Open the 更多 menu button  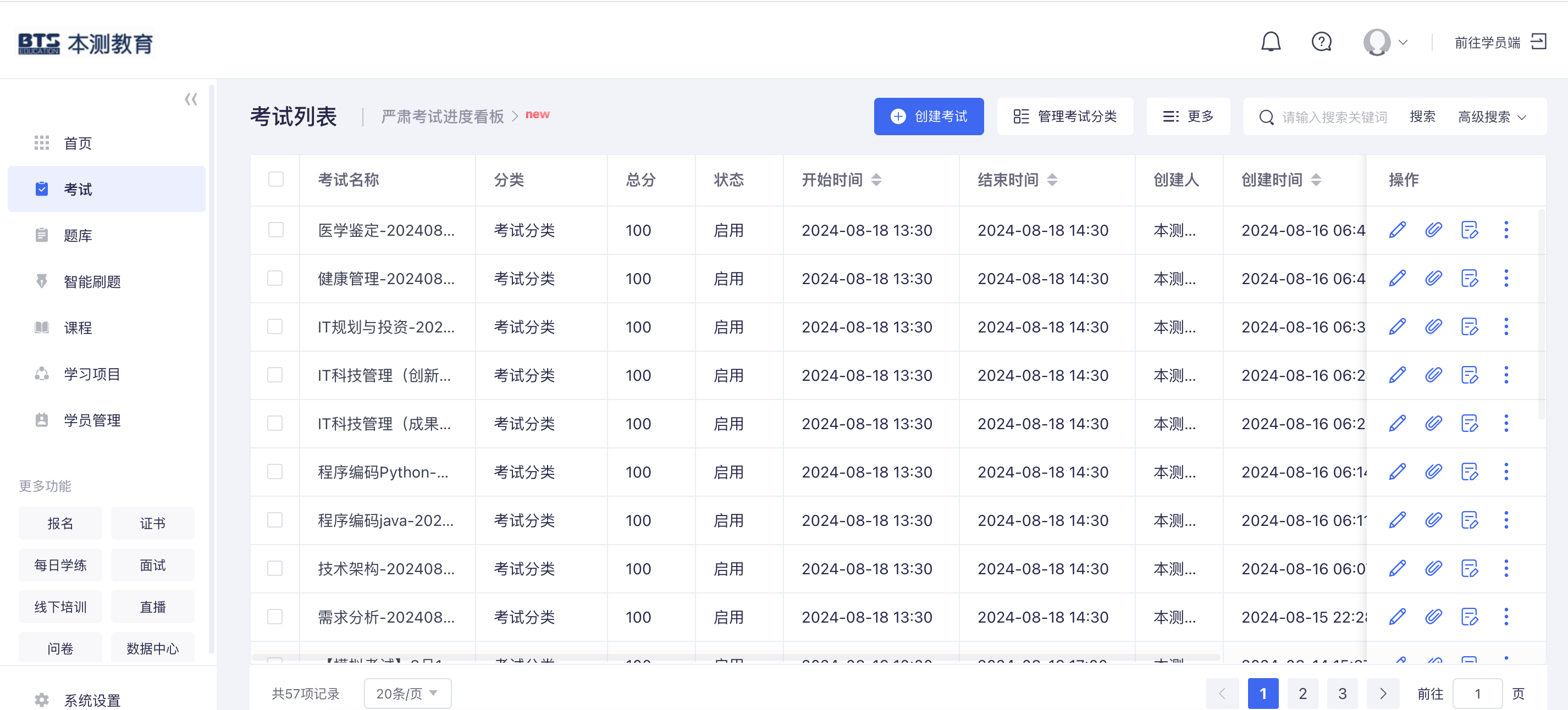tap(1188, 116)
